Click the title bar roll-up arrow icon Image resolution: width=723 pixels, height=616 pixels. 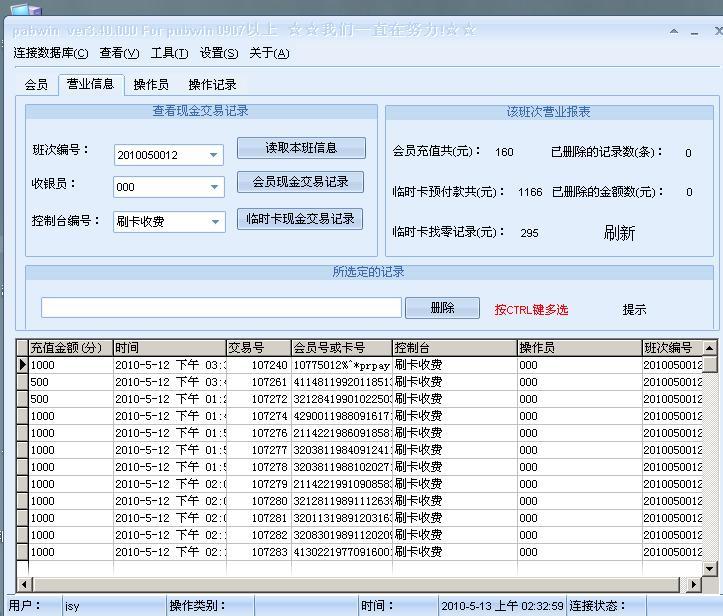pos(674,31)
